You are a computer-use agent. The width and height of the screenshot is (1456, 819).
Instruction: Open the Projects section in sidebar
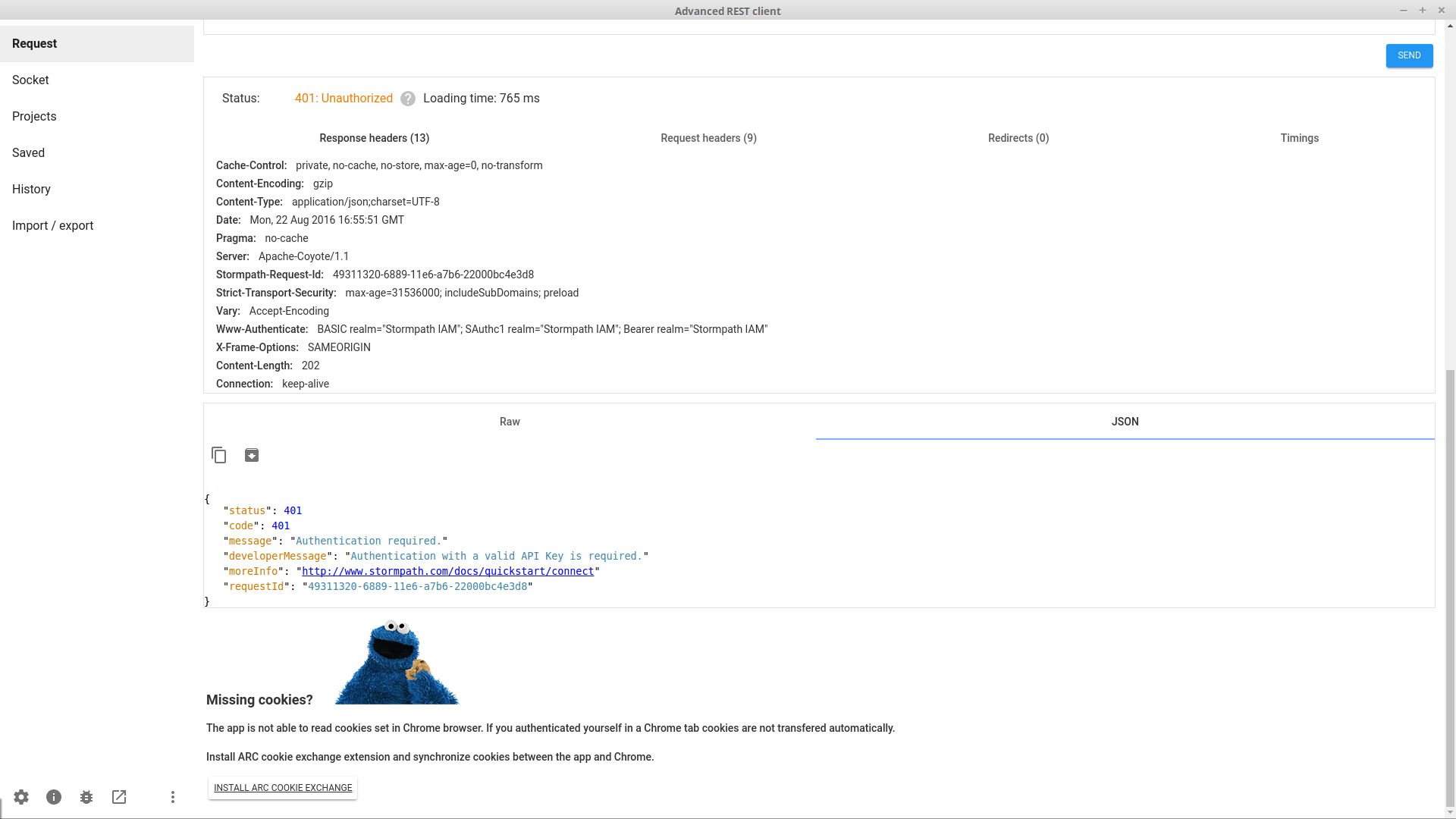click(97, 117)
